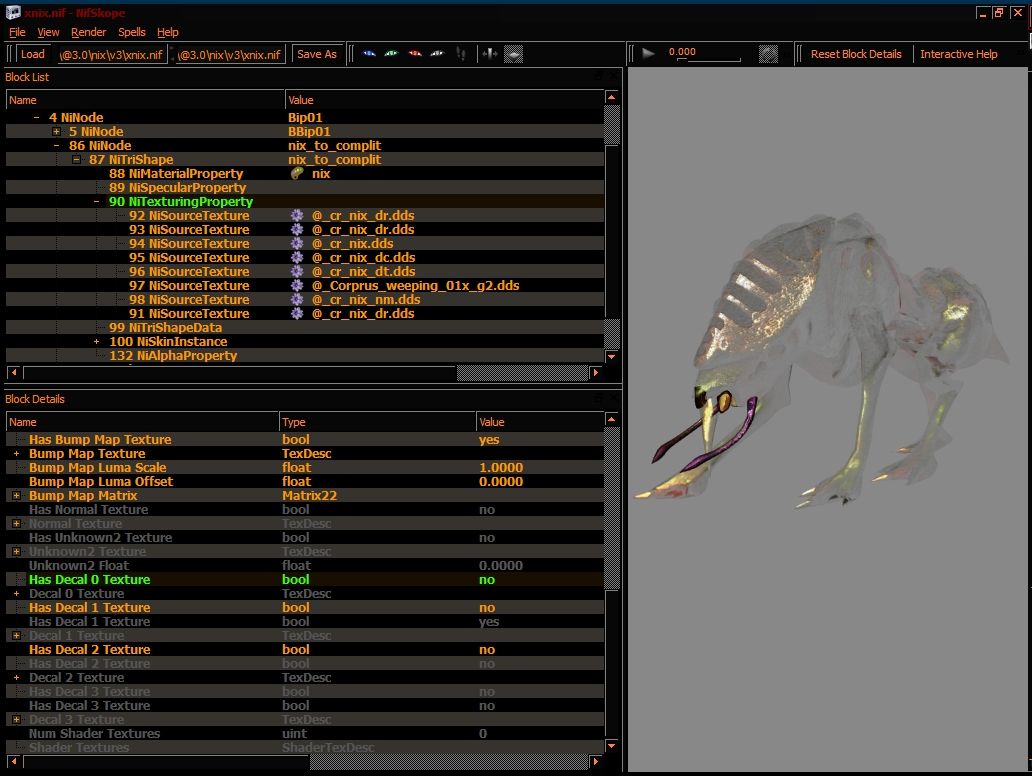Expand the Bump Map Matrix row
The height and width of the screenshot is (776, 1032).
click(16, 496)
